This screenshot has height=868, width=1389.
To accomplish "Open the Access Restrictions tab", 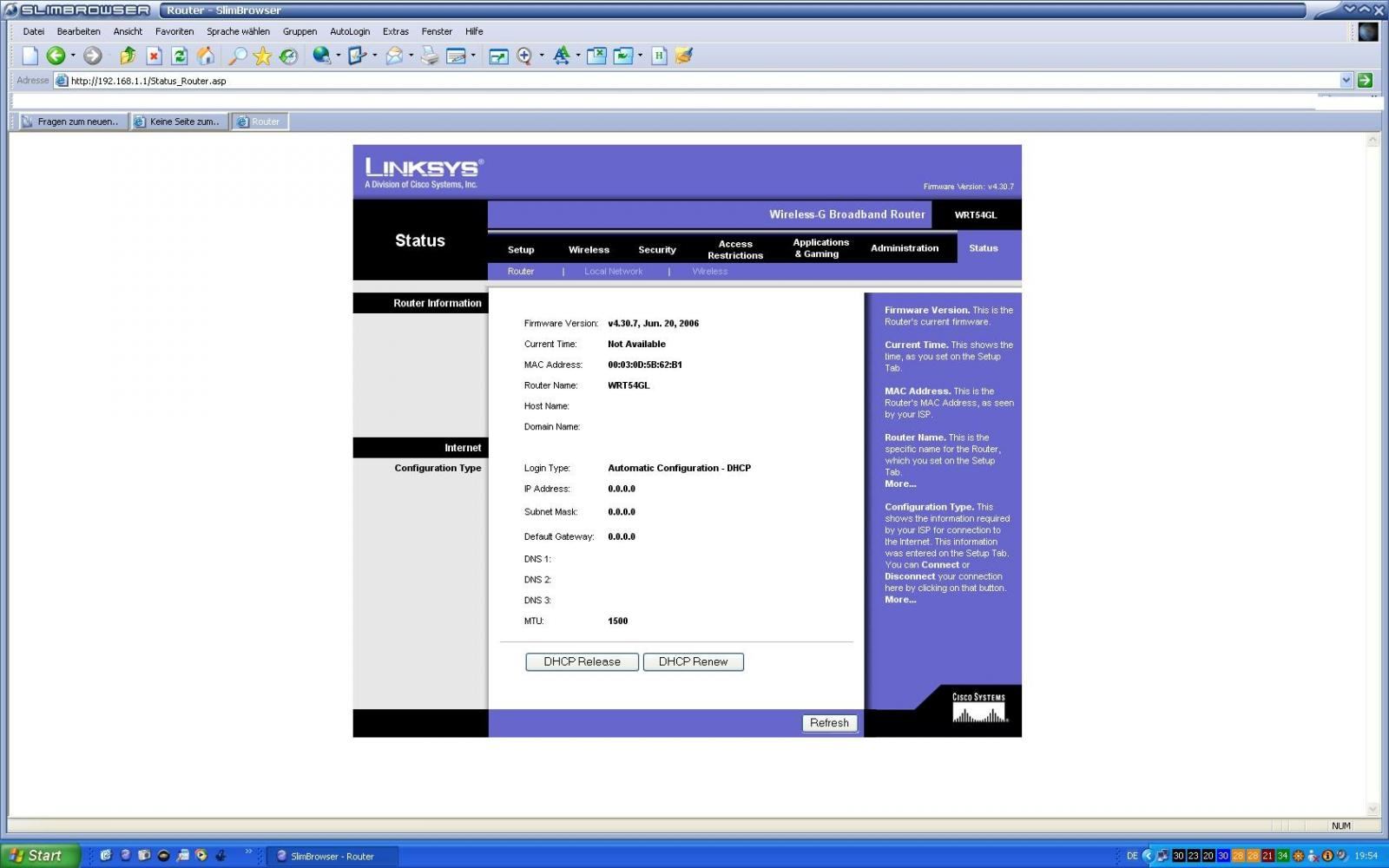I will 735,250.
